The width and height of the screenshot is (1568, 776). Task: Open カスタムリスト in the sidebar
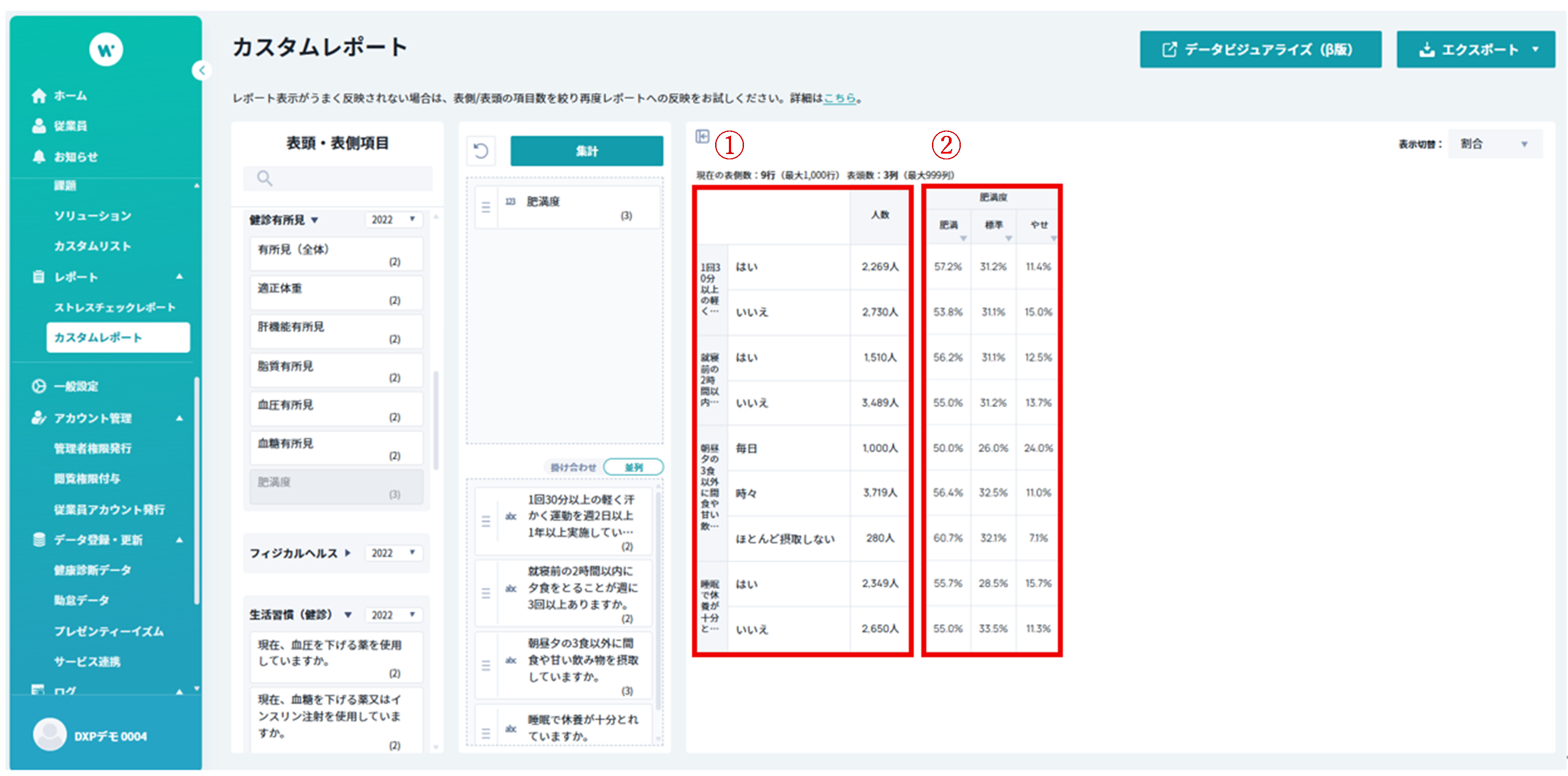click(92, 247)
